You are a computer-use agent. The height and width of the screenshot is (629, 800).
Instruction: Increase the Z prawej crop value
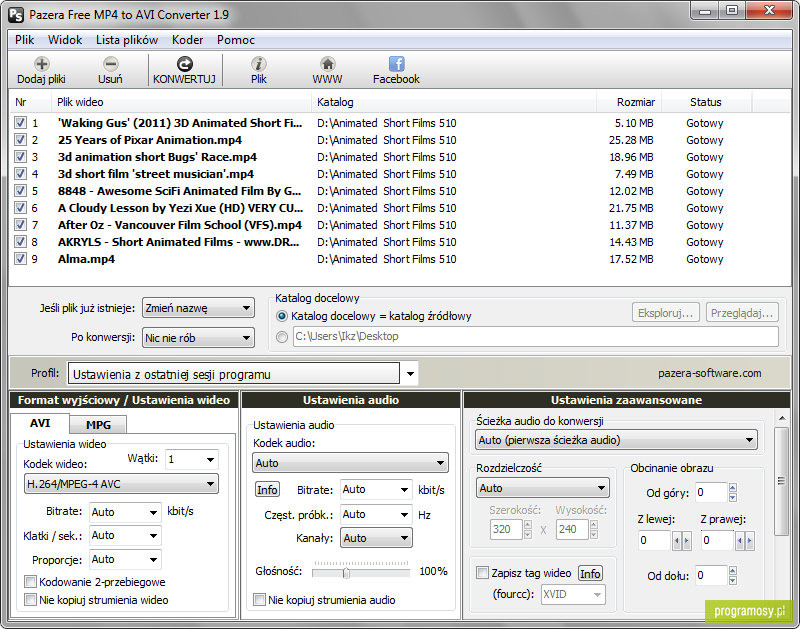click(749, 540)
